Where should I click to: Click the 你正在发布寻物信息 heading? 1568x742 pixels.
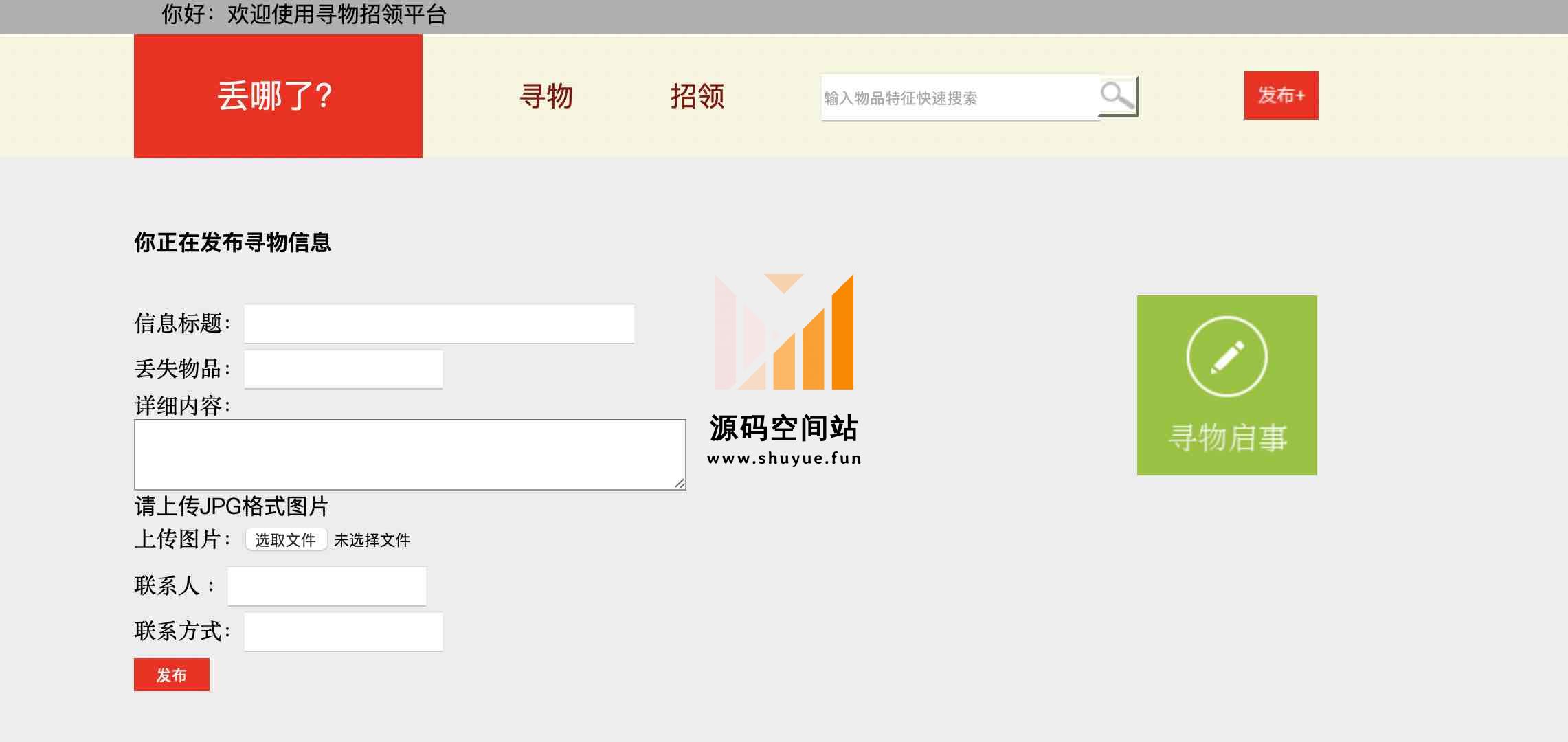(x=233, y=243)
